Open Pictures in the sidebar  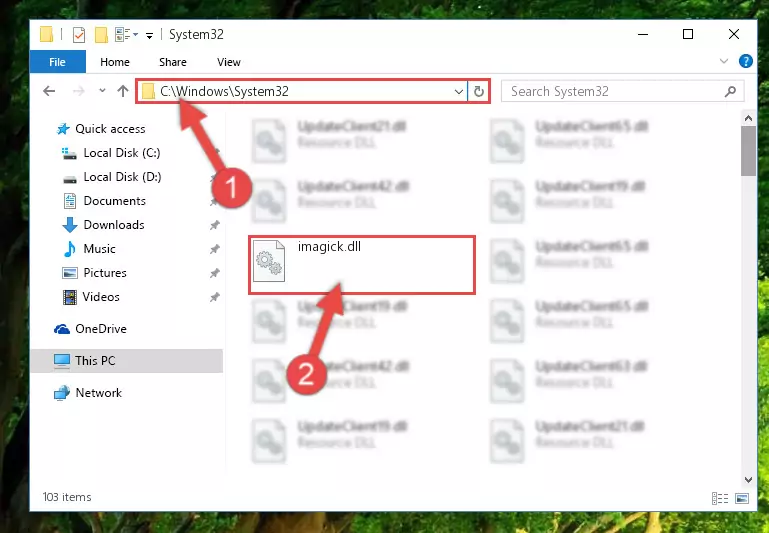click(x=105, y=273)
